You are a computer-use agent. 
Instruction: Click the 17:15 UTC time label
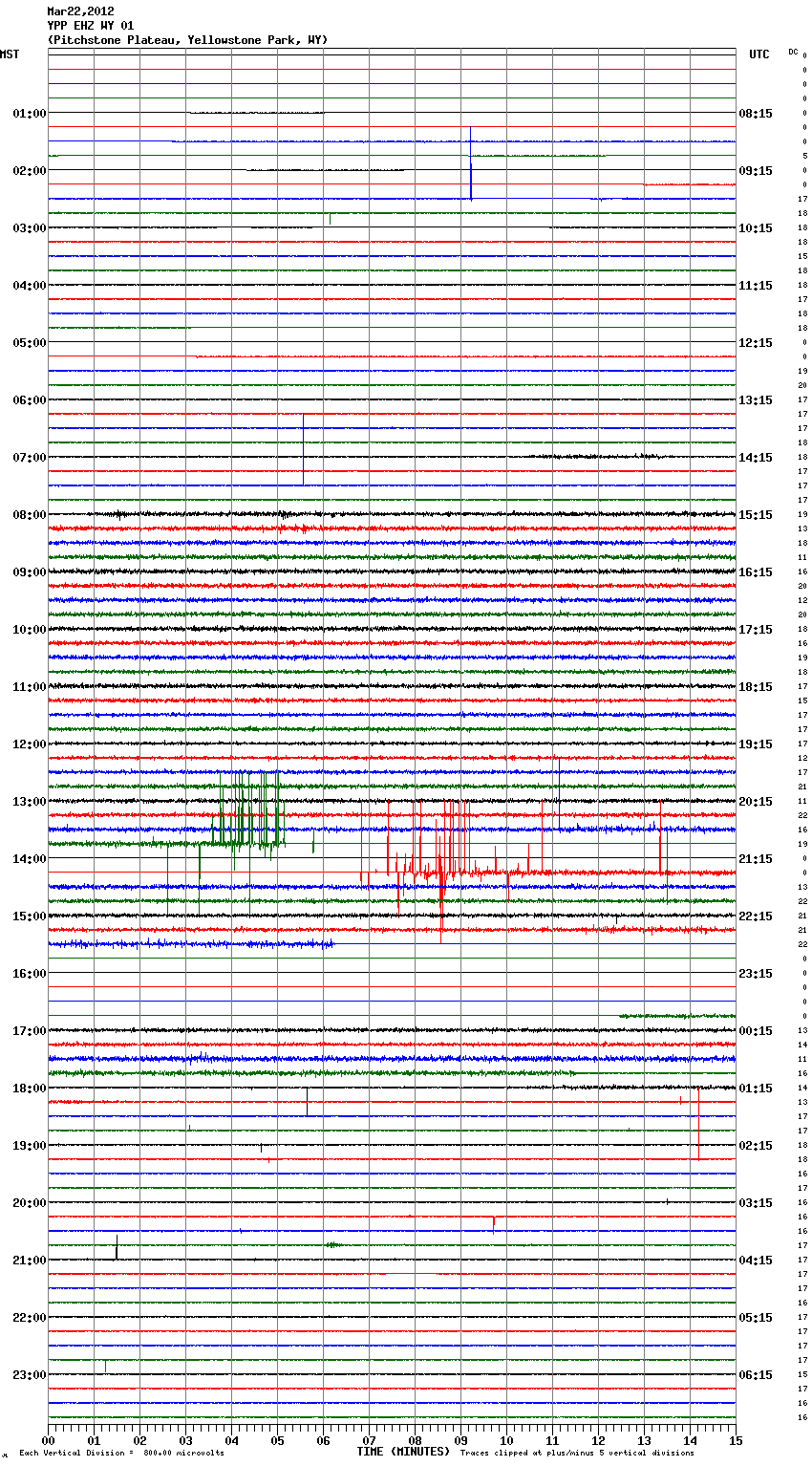tap(756, 630)
